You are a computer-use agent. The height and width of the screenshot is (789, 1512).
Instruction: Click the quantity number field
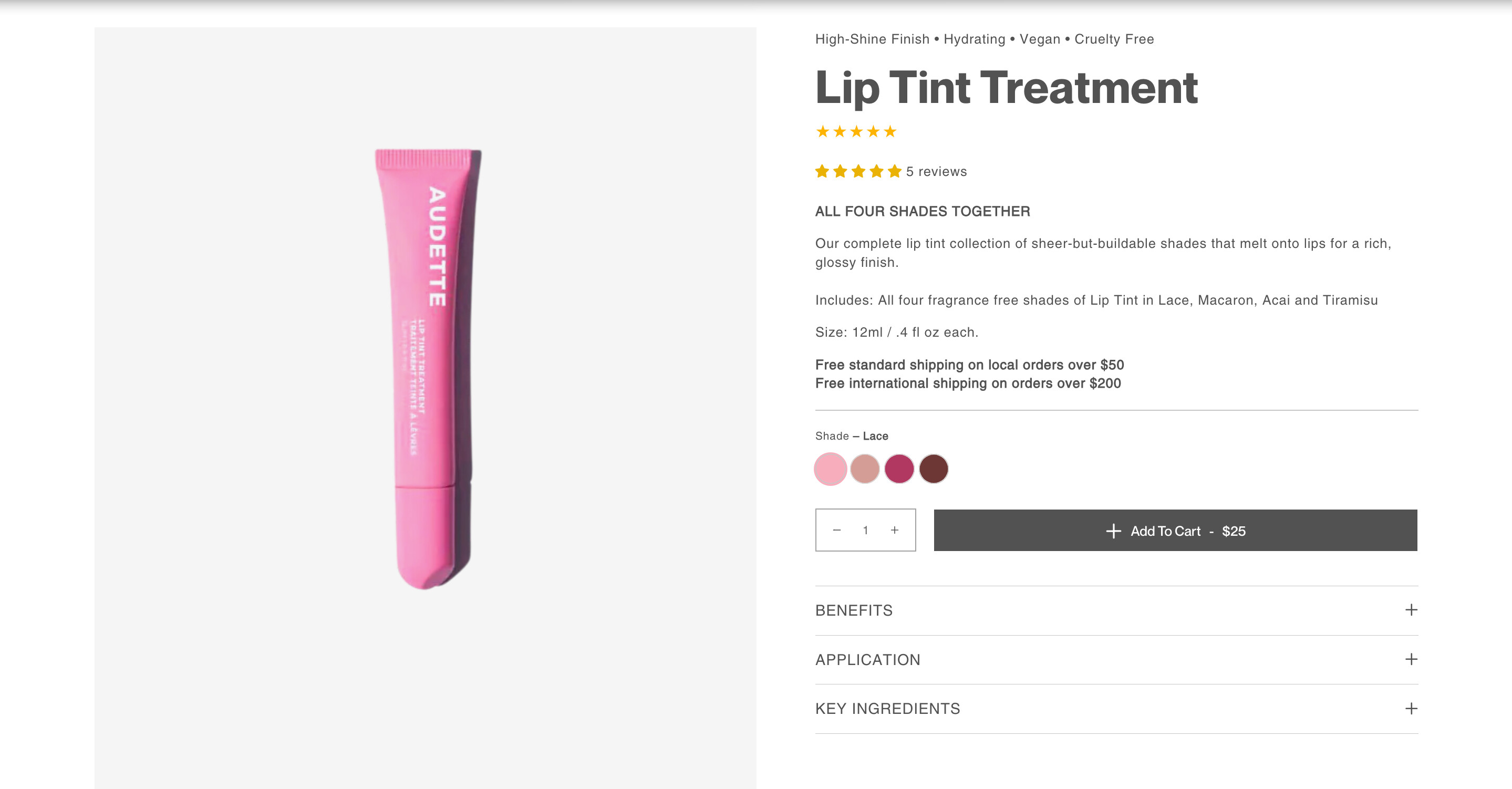pos(865,530)
